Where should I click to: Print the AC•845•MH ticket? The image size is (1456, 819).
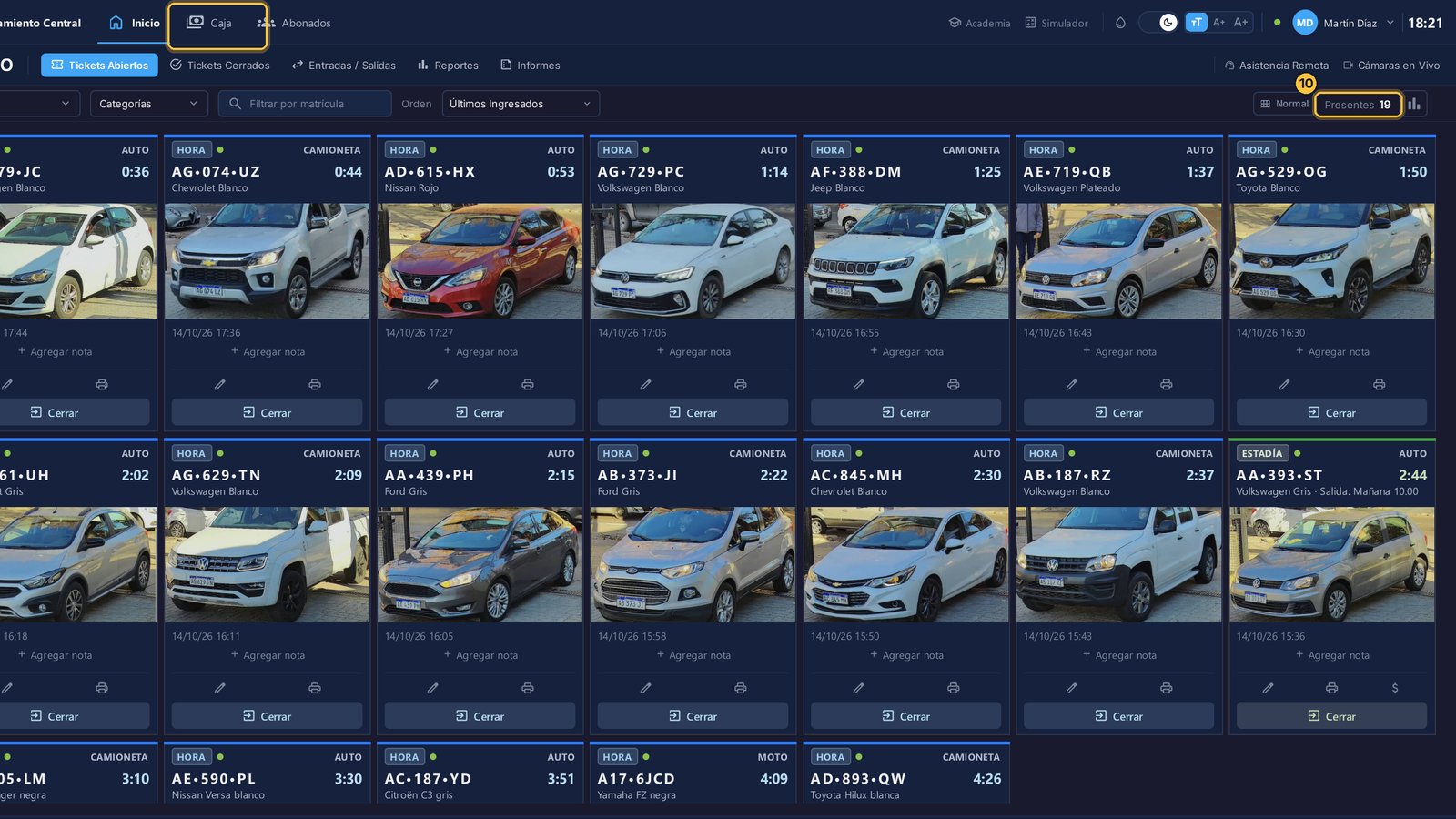pos(954,688)
